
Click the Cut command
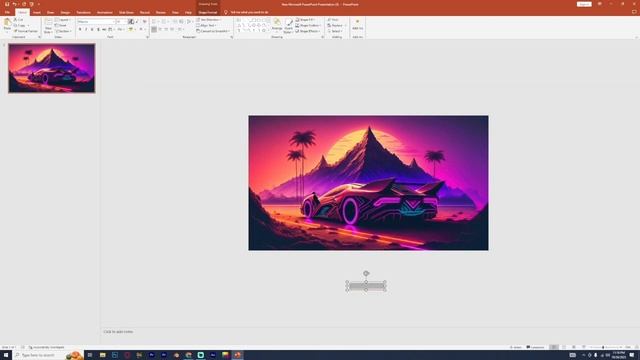tap(19, 20)
